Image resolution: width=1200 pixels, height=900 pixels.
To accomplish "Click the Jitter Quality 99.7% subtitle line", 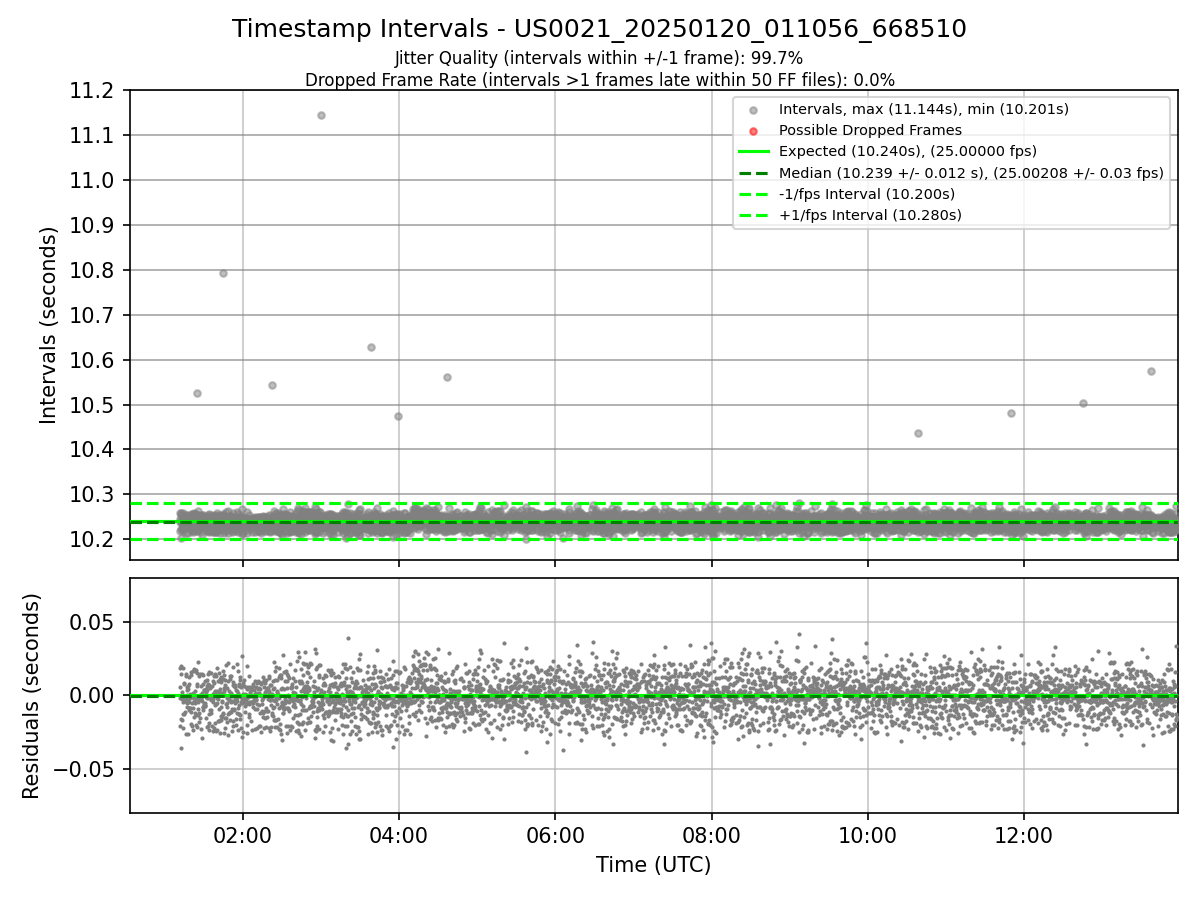I will pyautogui.click(x=599, y=58).
